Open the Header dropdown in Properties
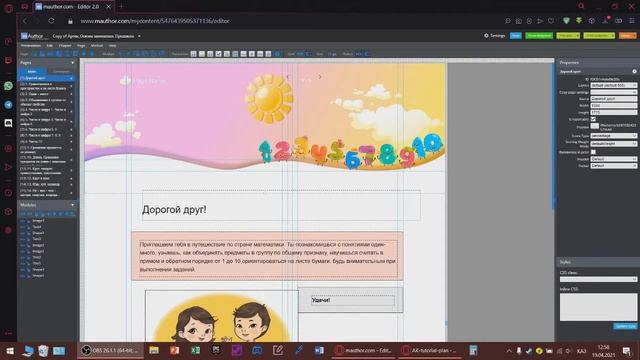Image resolution: width=640 pixels, height=360 pixels. pyautogui.click(x=613, y=159)
